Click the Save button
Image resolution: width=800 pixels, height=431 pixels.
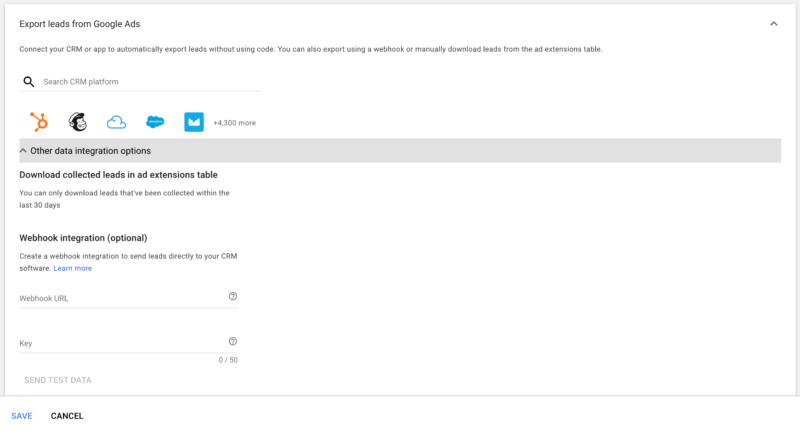coord(22,416)
